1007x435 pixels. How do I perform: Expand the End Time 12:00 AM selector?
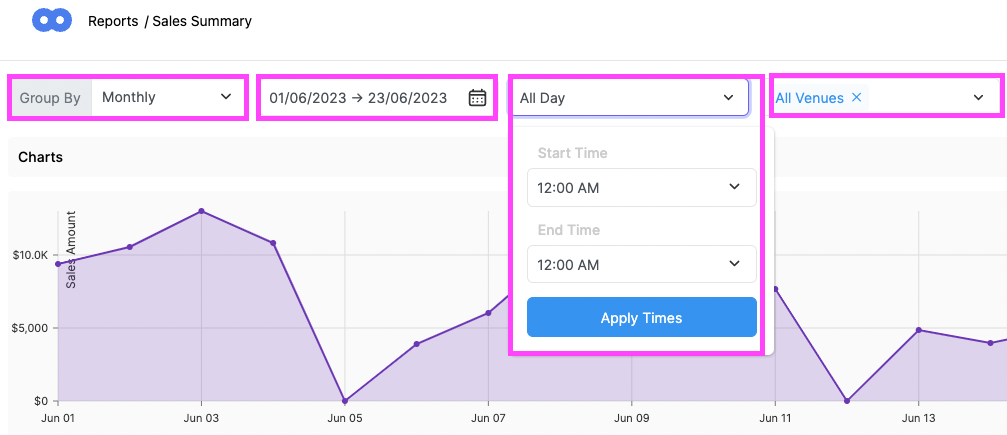point(642,264)
